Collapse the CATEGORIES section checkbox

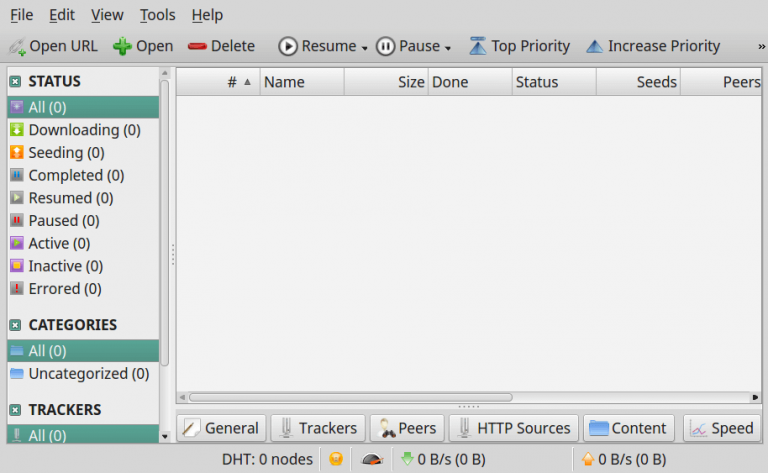(15, 325)
